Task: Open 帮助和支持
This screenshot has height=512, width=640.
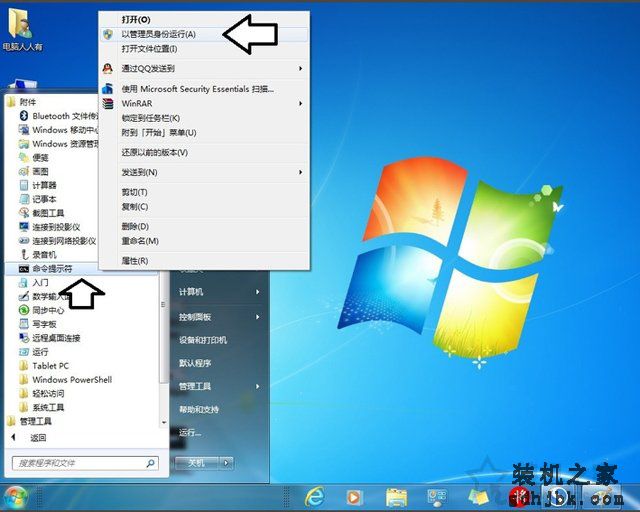Action: (199, 409)
